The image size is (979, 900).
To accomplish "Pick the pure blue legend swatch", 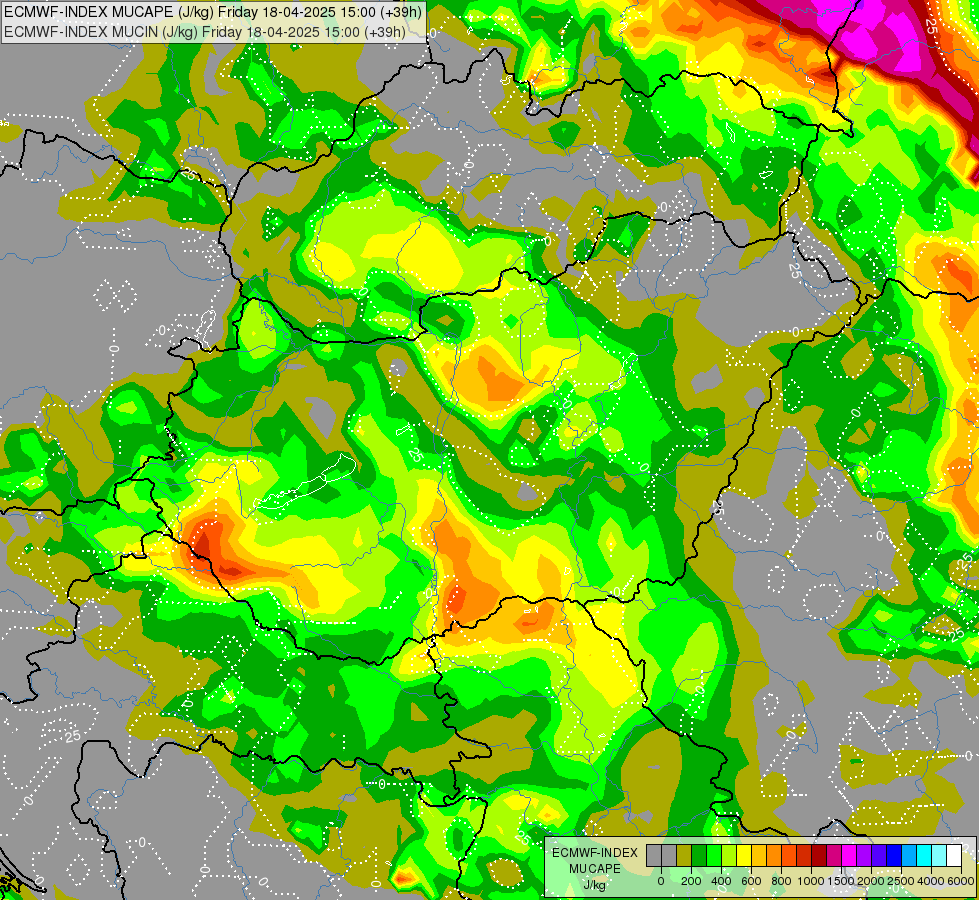I will tap(895, 856).
